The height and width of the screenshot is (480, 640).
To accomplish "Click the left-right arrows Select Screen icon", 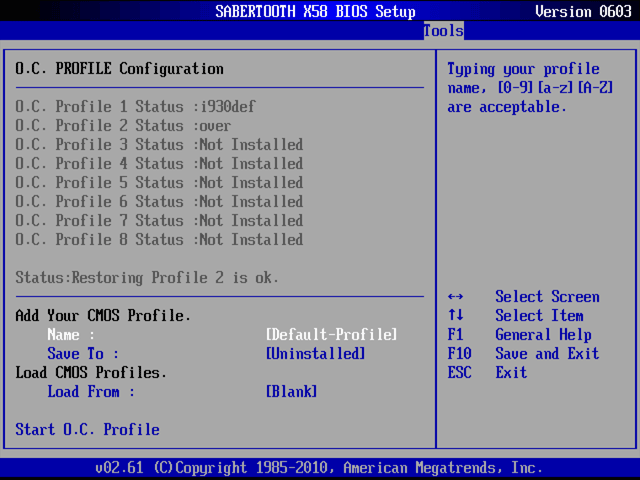I will pos(456,297).
